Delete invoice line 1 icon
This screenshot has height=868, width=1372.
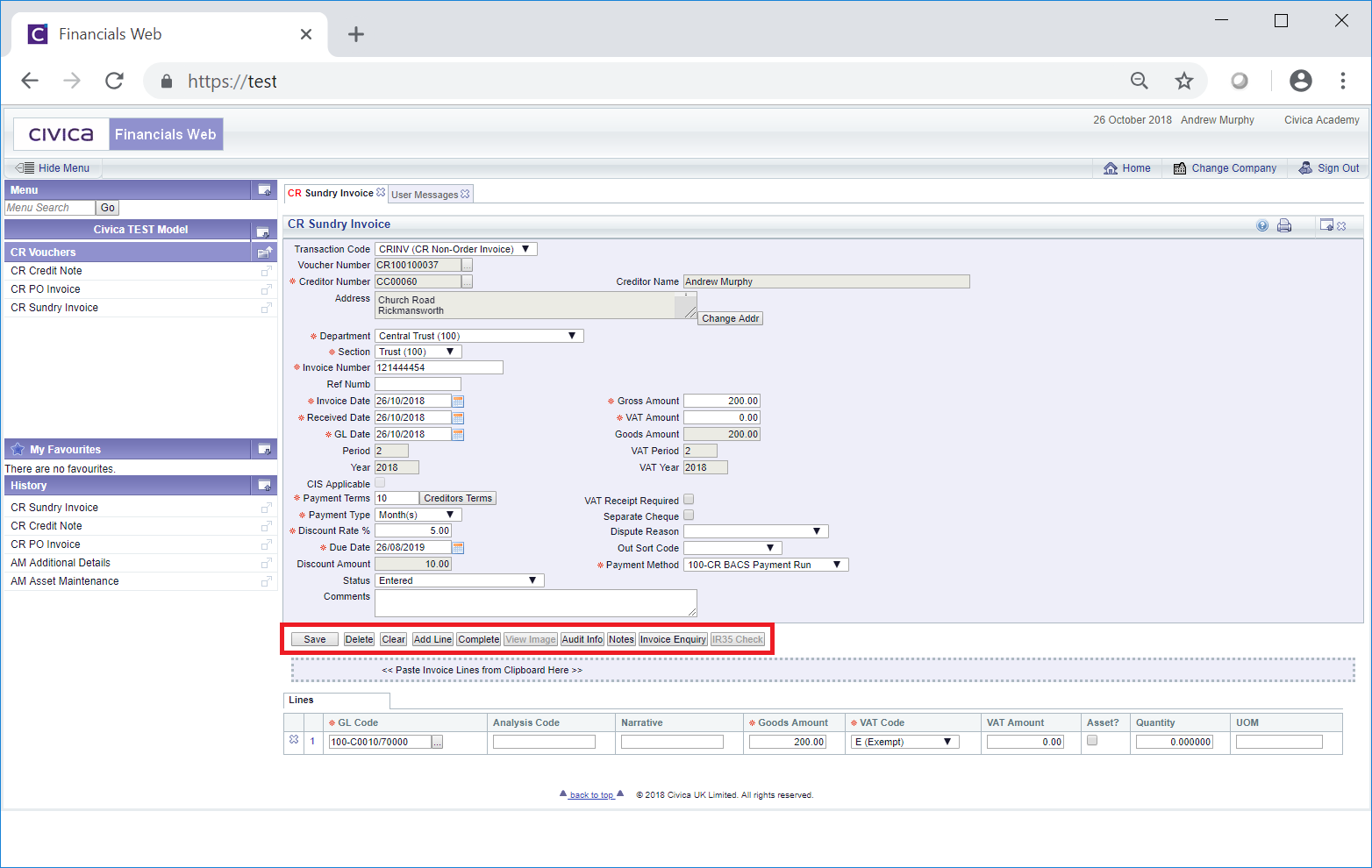(x=294, y=740)
